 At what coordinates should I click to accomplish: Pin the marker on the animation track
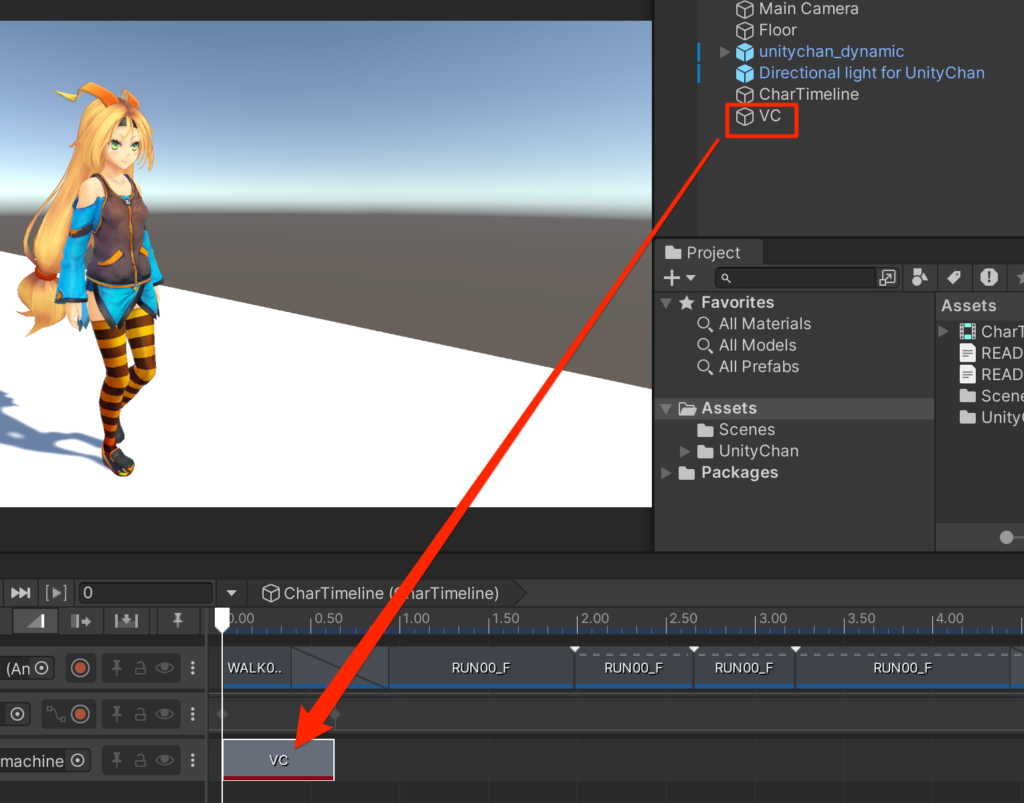[117, 668]
